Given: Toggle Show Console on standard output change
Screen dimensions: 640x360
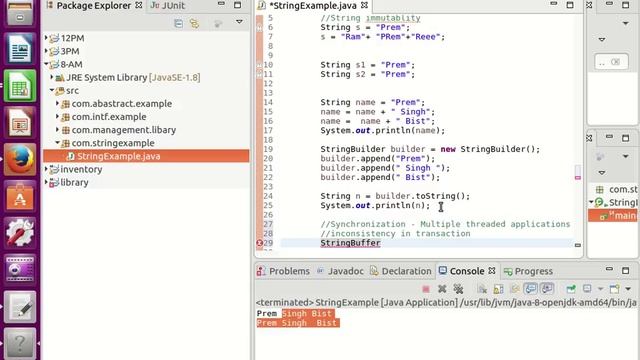Looking at the screenshot, I should coord(531,289).
